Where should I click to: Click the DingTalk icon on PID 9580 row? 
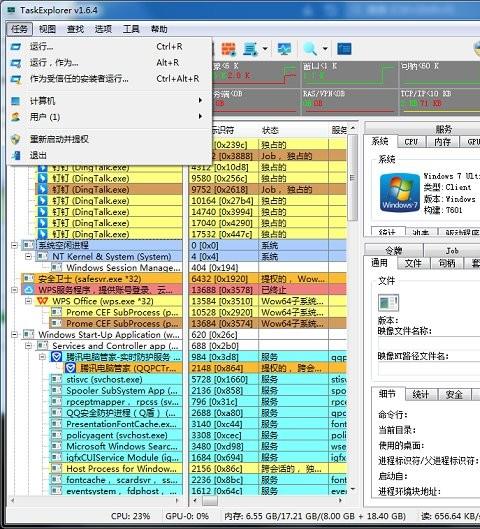(43, 178)
